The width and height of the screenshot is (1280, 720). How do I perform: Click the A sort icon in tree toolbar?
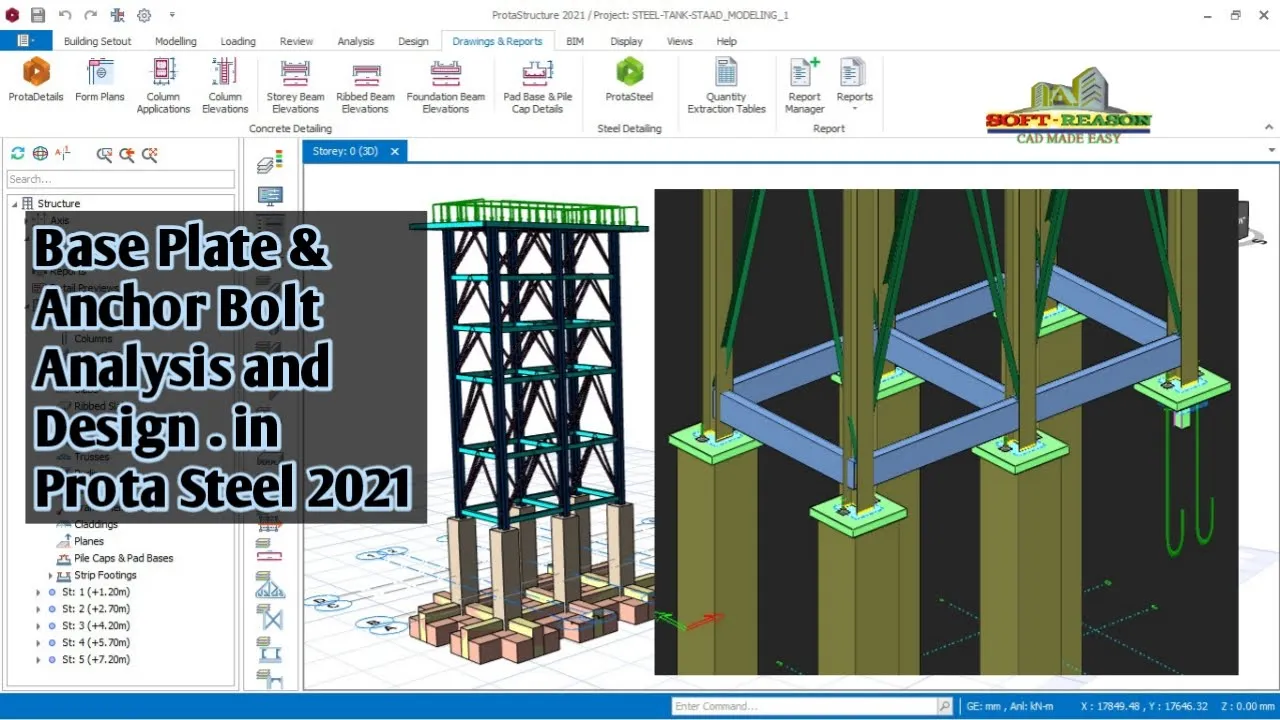tap(63, 153)
